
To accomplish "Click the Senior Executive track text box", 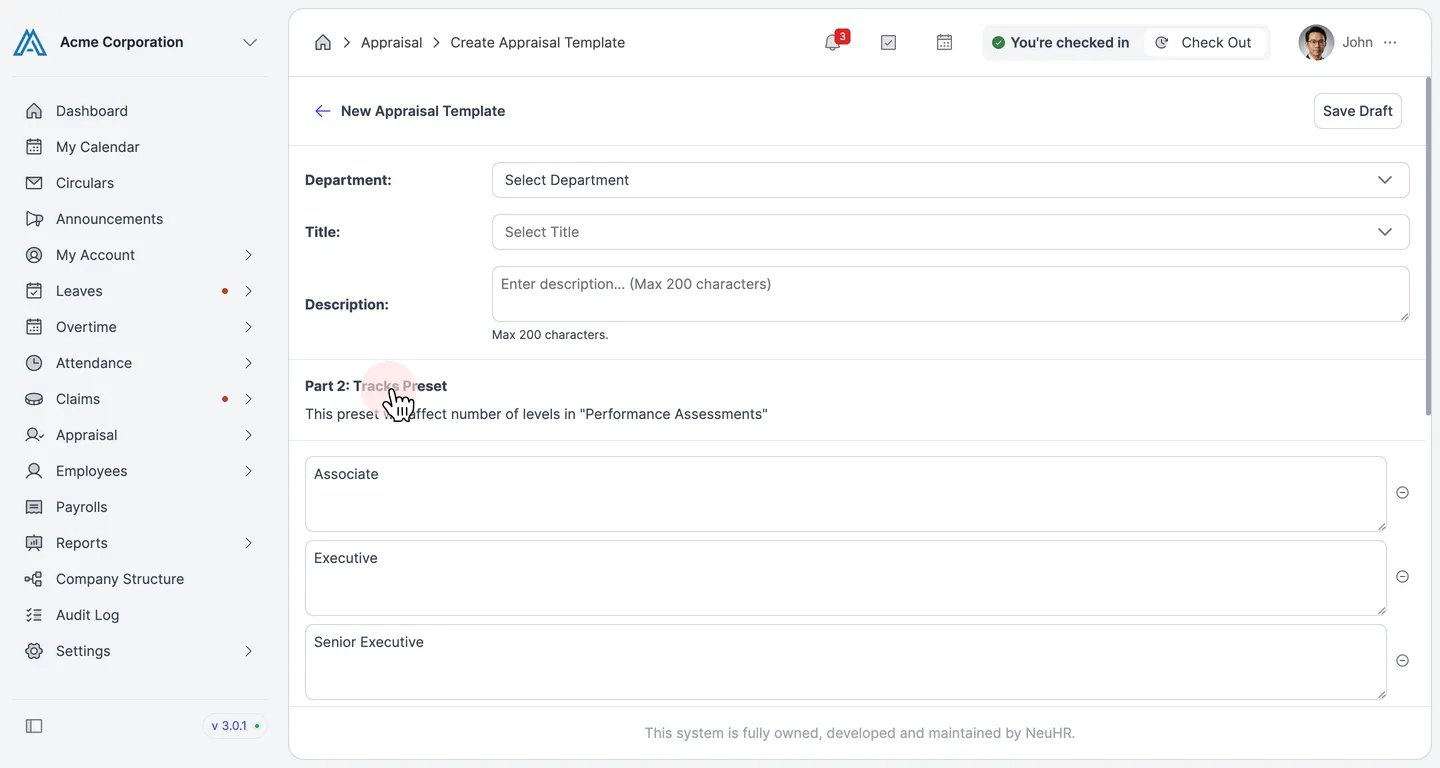I will tap(846, 662).
